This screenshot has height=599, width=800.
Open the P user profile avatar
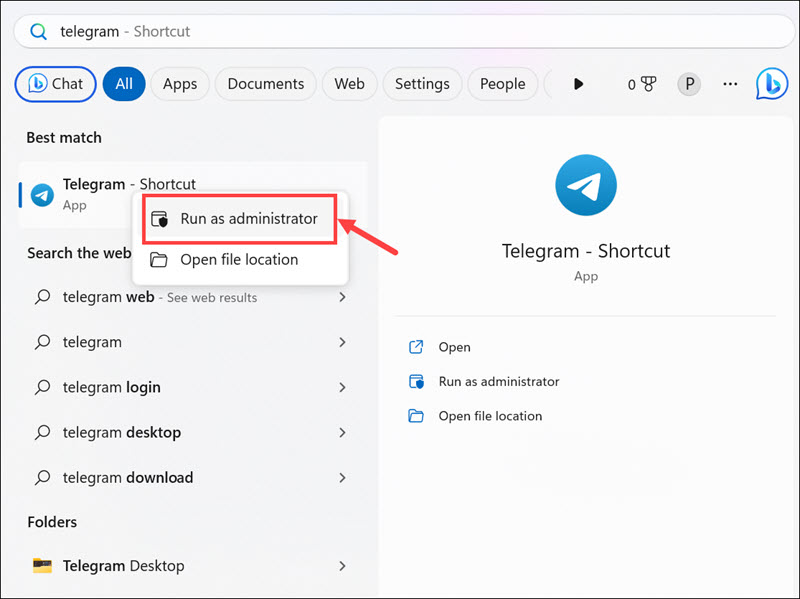688,84
